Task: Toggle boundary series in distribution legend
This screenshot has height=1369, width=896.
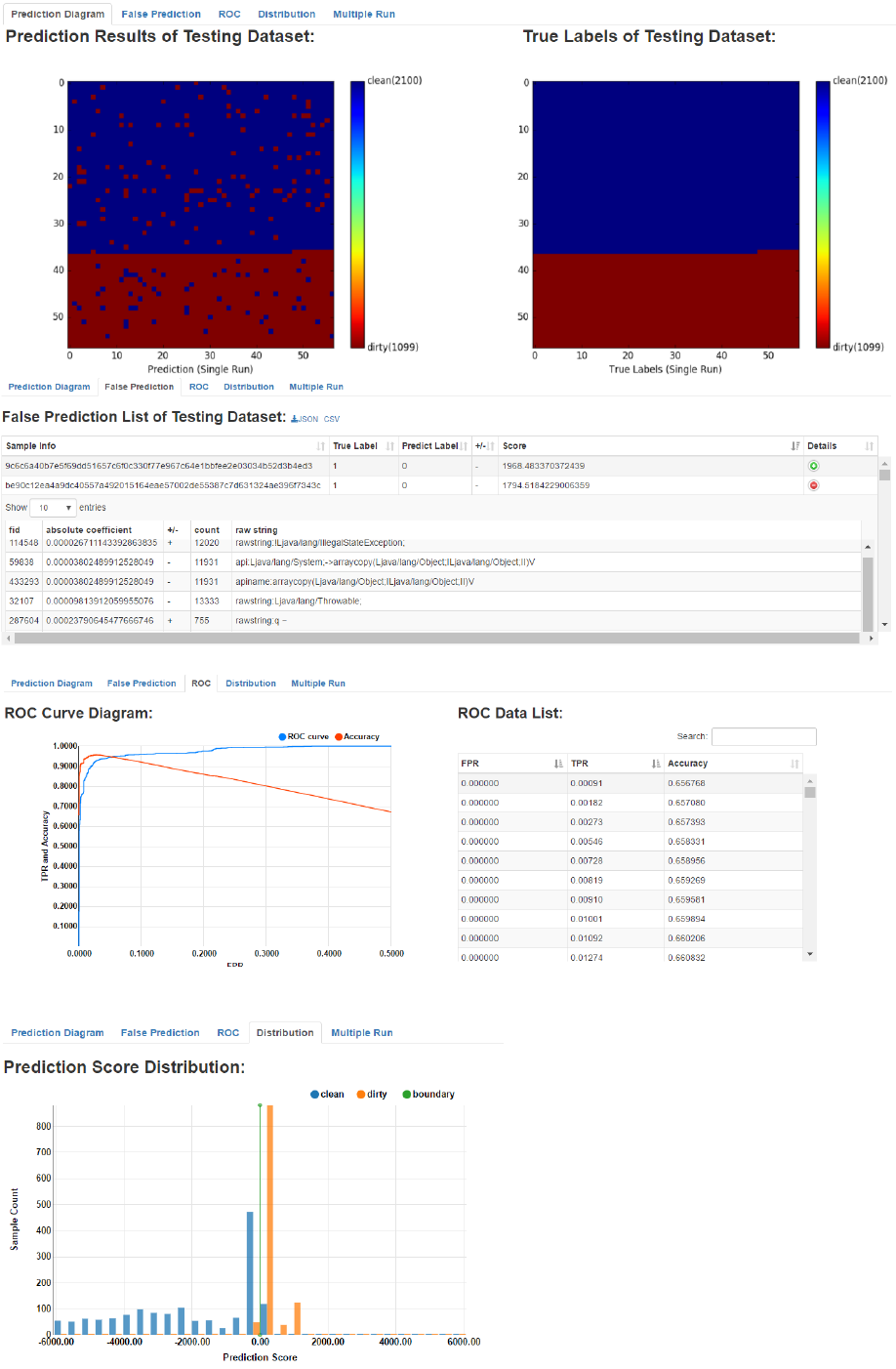Action: [428, 1095]
